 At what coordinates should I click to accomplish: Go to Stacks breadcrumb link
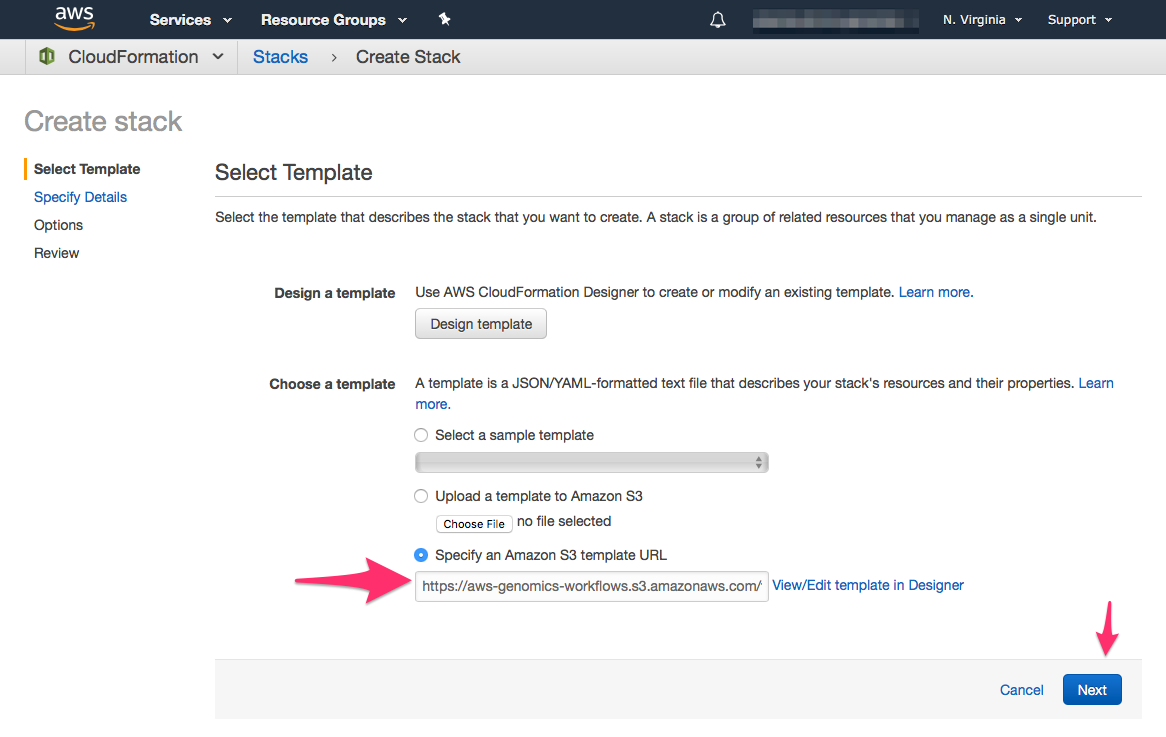(x=280, y=57)
